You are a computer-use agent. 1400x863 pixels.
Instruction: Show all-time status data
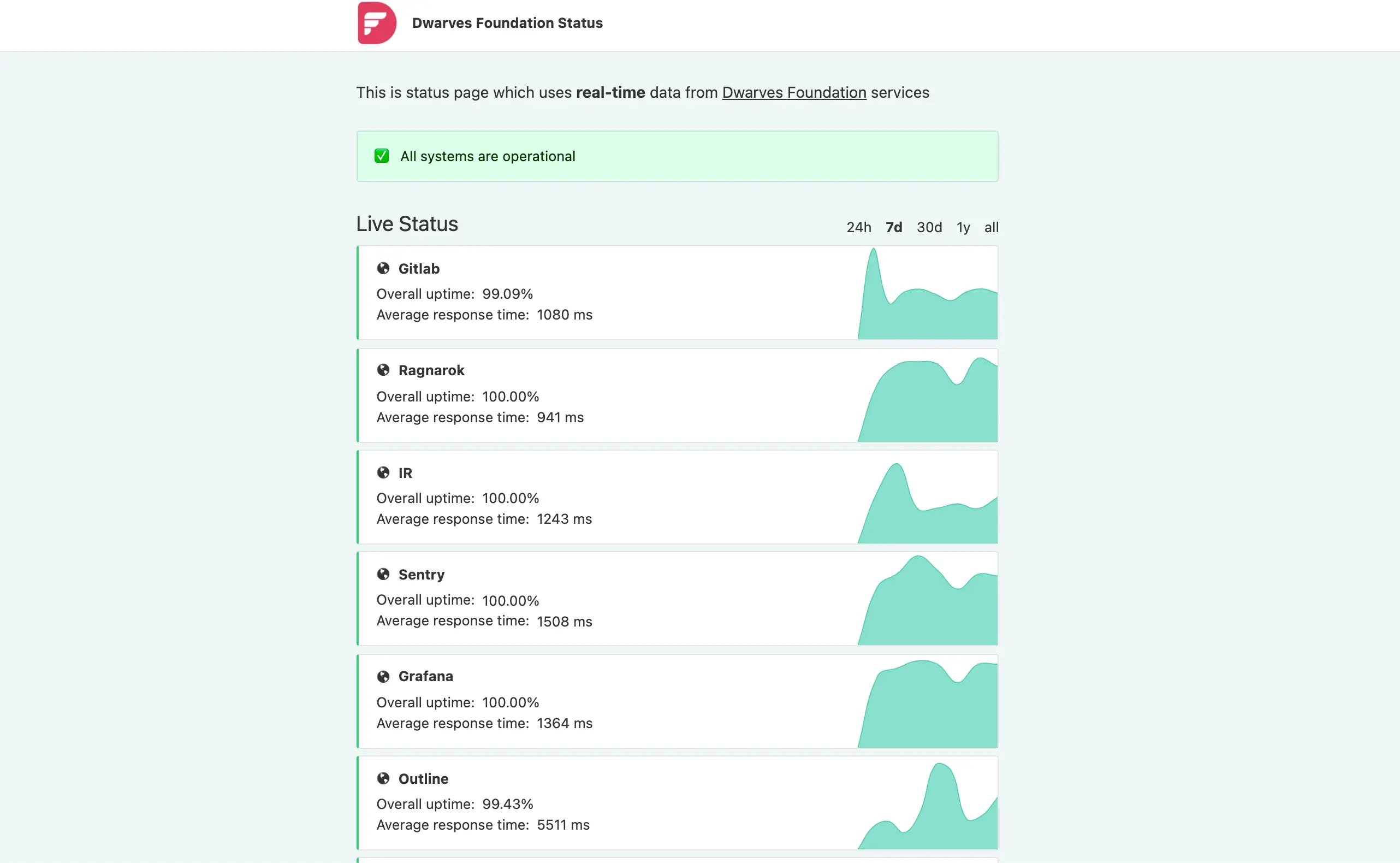(x=992, y=227)
